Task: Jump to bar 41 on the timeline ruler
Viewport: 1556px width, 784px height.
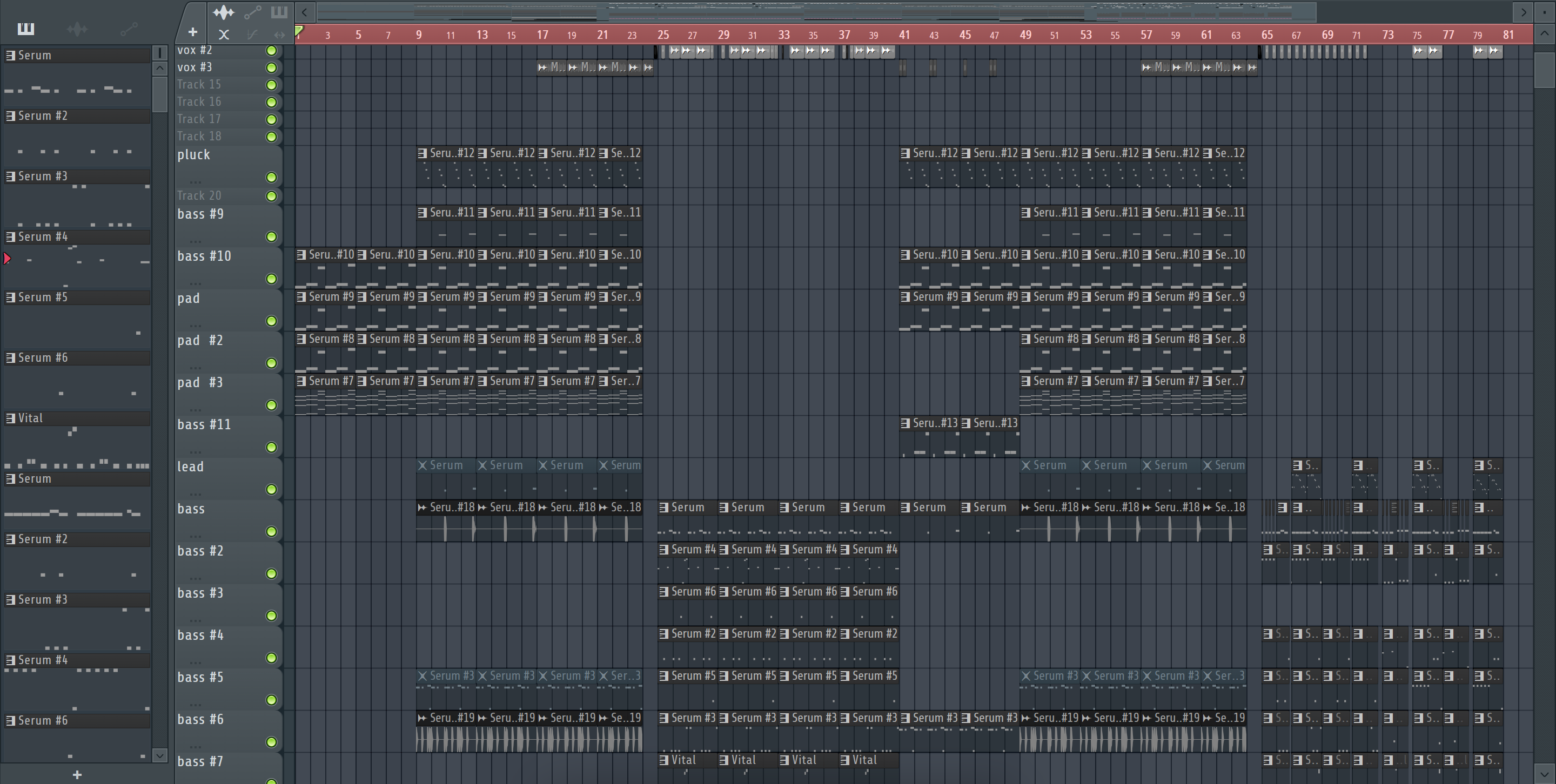Action: click(x=904, y=35)
